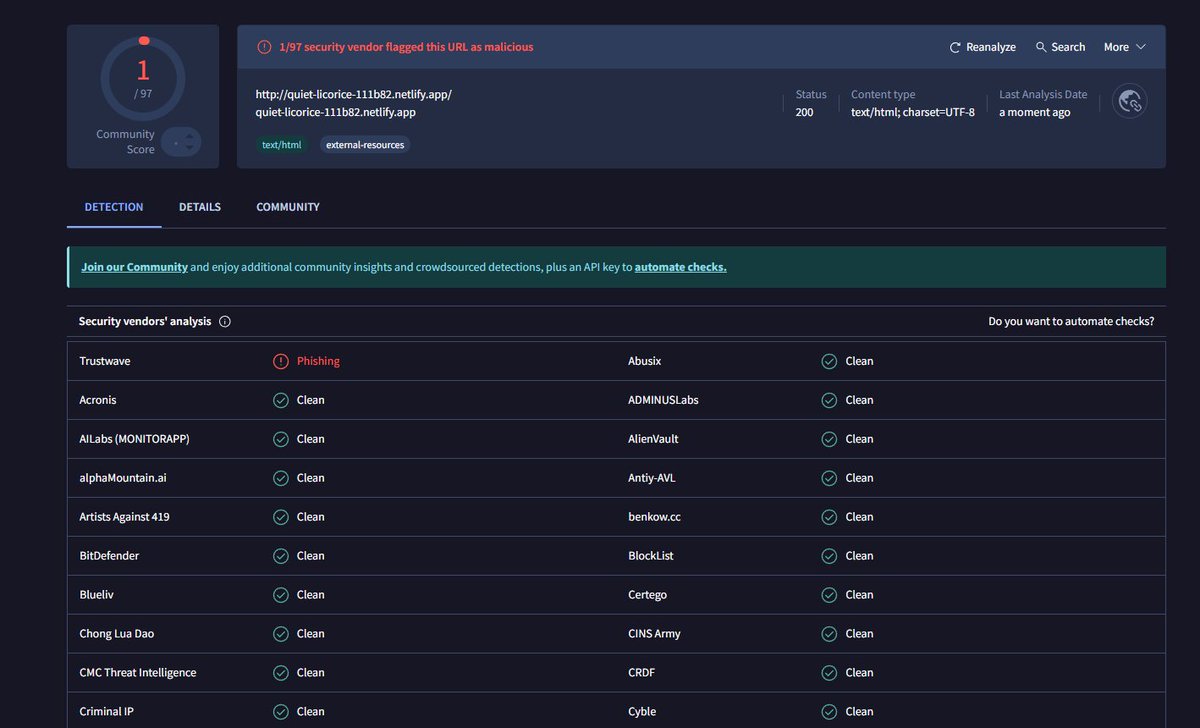The width and height of the screenshot is (1200, 728).
Task: Click the Clean checkmark icon for Cyble
Action: click(x=829, y=712)
